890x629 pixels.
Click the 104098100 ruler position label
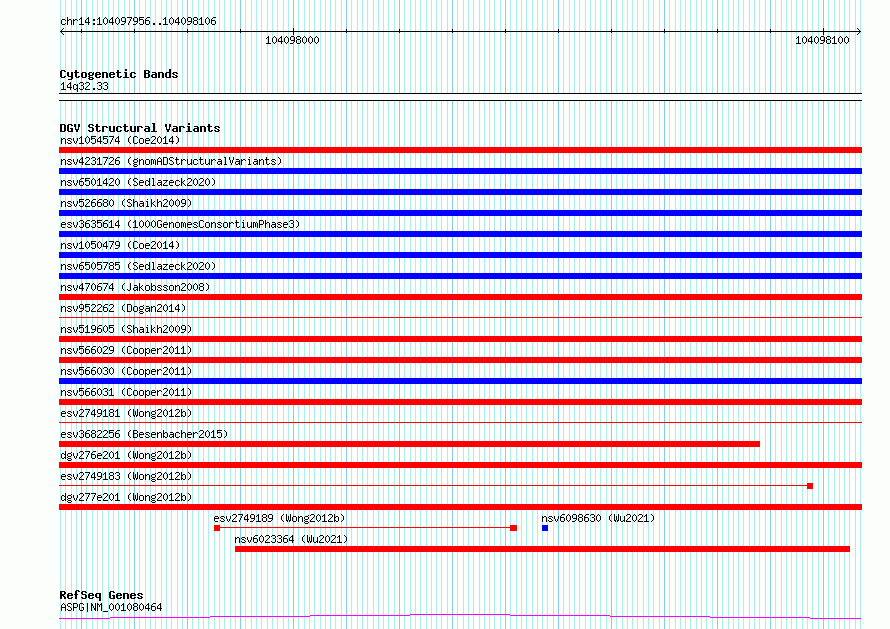click(822, 40)
